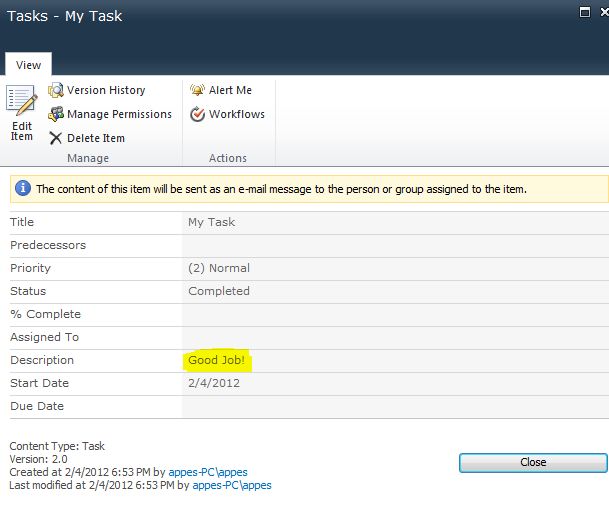Select the highlighted 'Good Job!' description
Image resolution: width=609 pixels, height=514 pixels.
pos(217,360)
